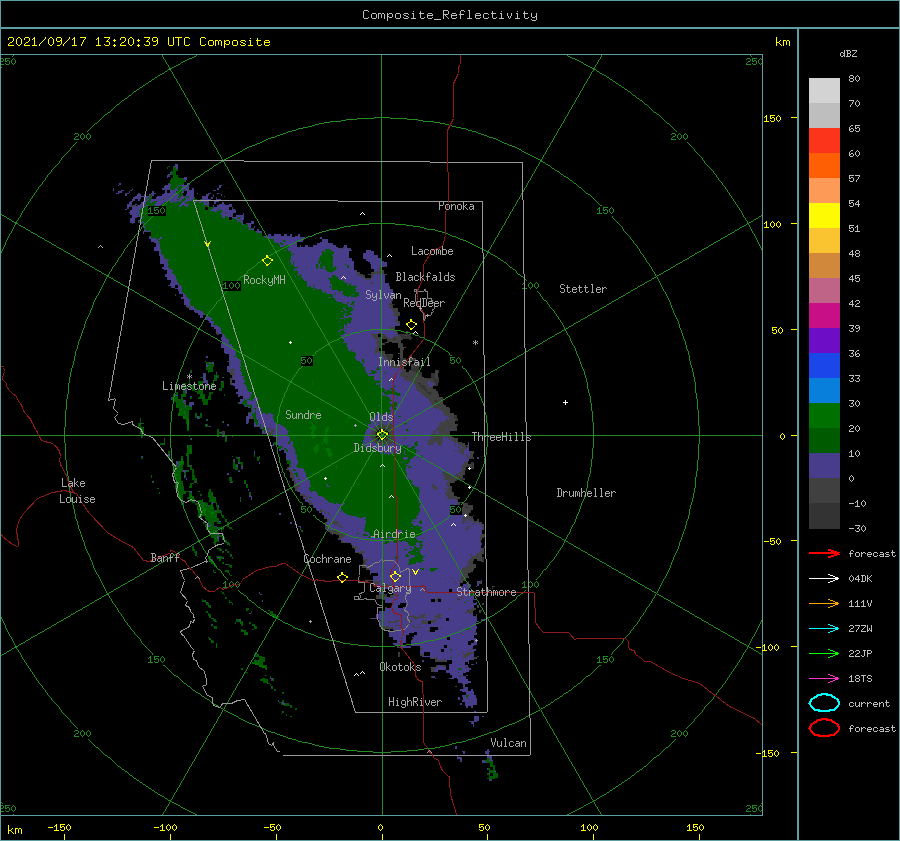Viewport: 900px width, 841px height.
Task: Click the Composite_Reflectivity title
Action: click(450, 15)
